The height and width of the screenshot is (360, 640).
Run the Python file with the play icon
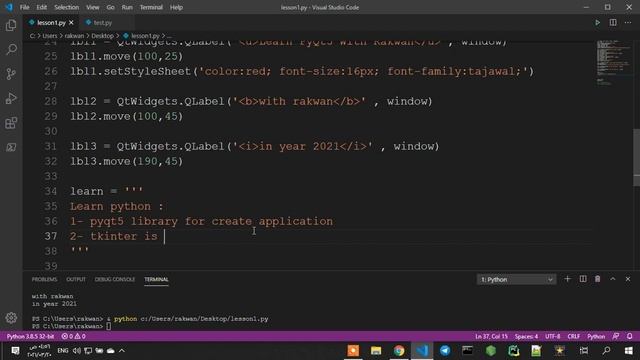pos(598,23)
